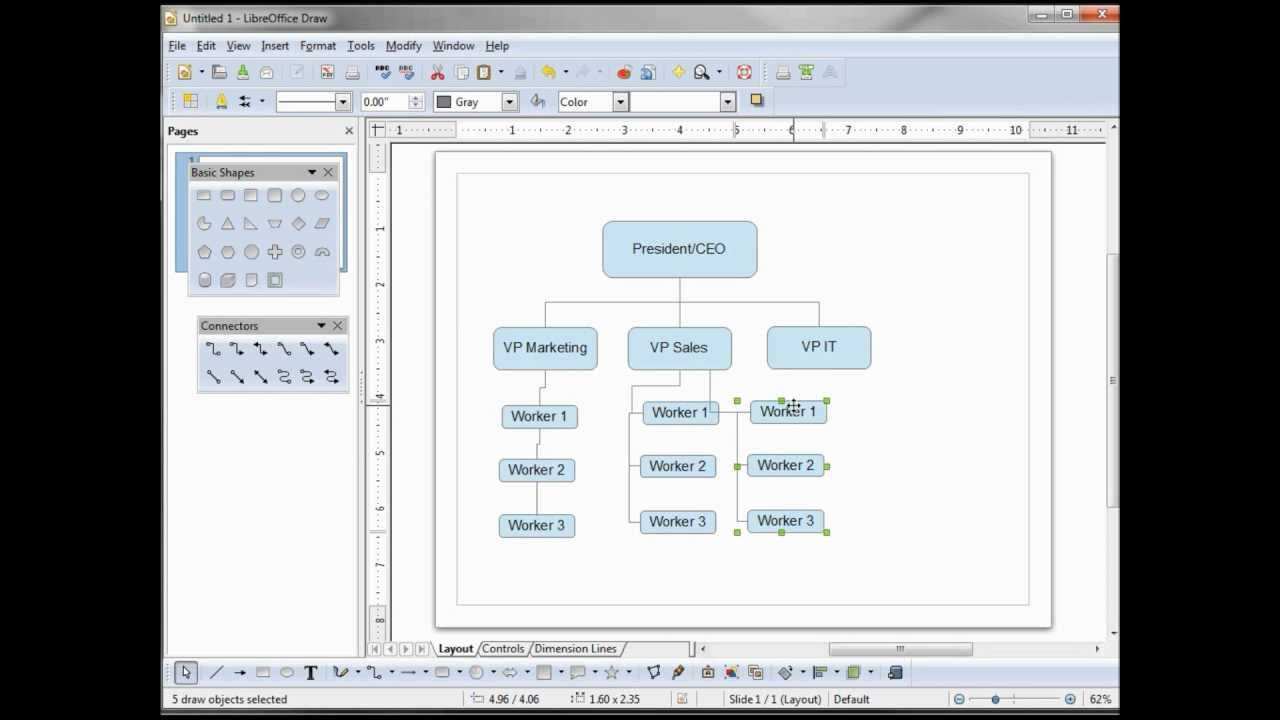
Task: Open the area fill type Color dropdown
Action: click(x=620, y=102)
